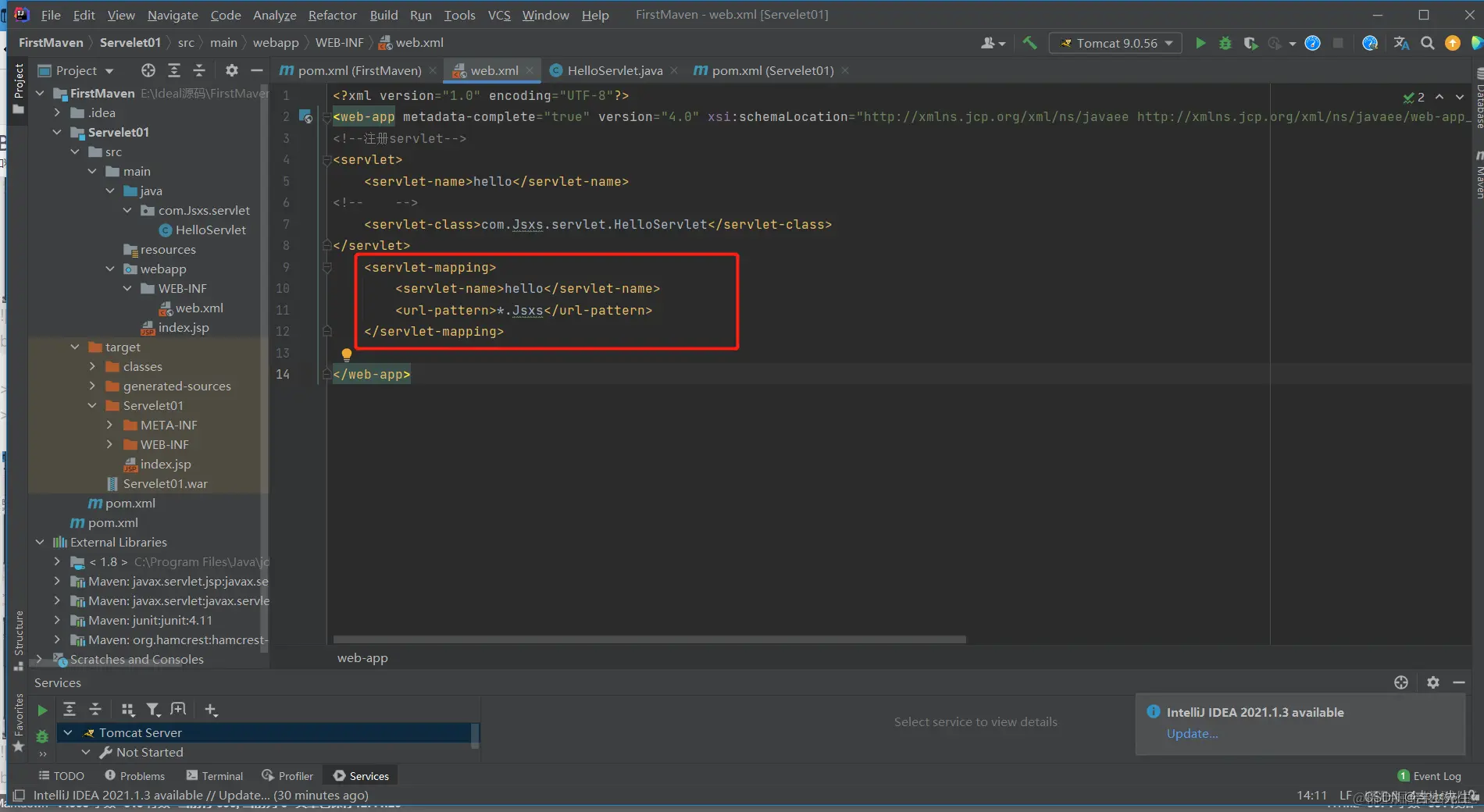Add a new service with the plus icon
The height and width of the screenshot is (812, 1484).
click(211, 709)
